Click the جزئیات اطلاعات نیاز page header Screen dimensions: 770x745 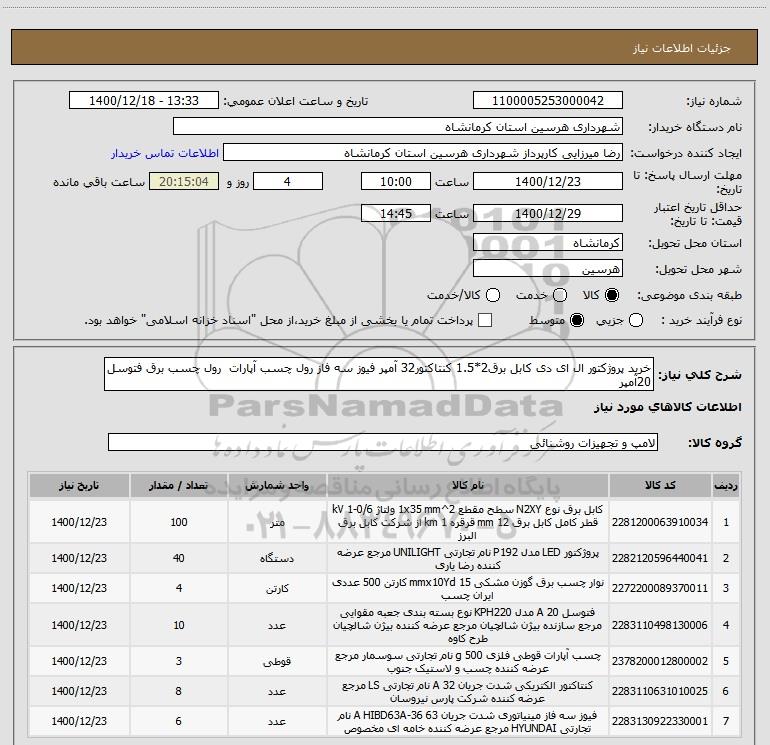pyautogui.click(x=681, y=48)
